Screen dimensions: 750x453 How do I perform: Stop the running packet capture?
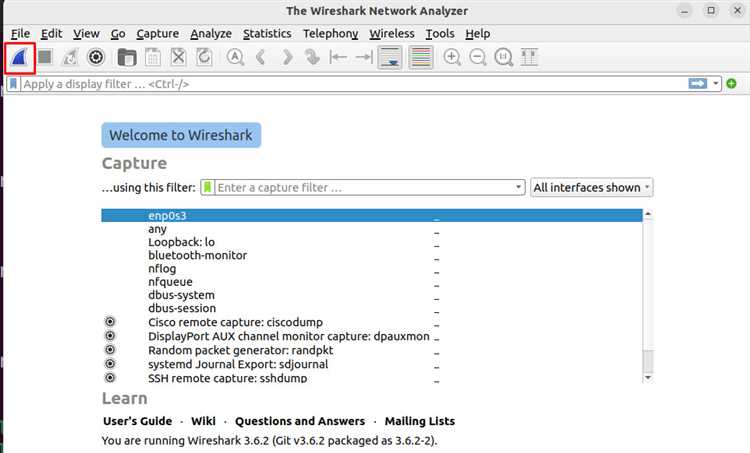45,57
